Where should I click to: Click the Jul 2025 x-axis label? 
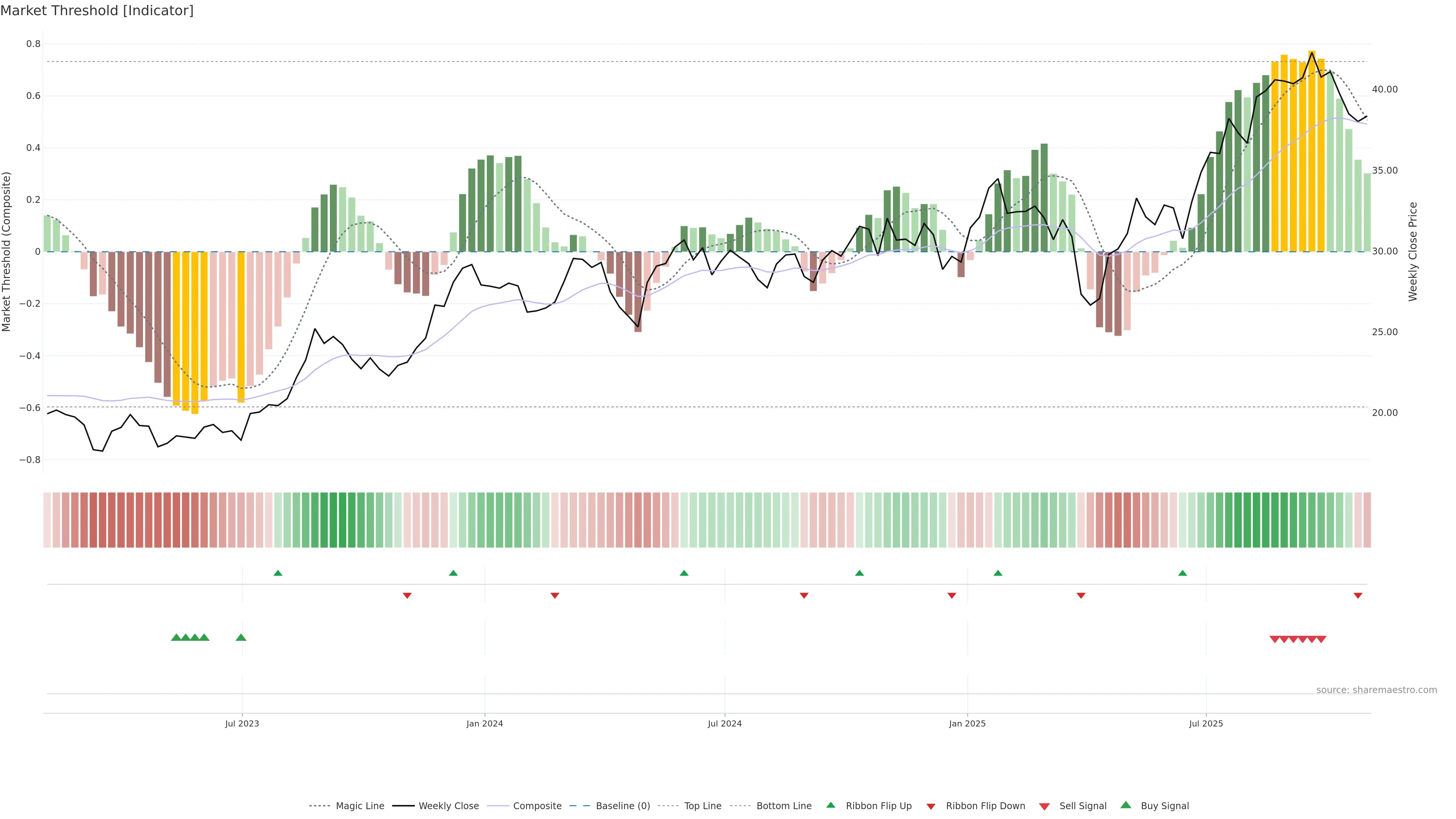pyautogui.click(x=1206, y=723)
